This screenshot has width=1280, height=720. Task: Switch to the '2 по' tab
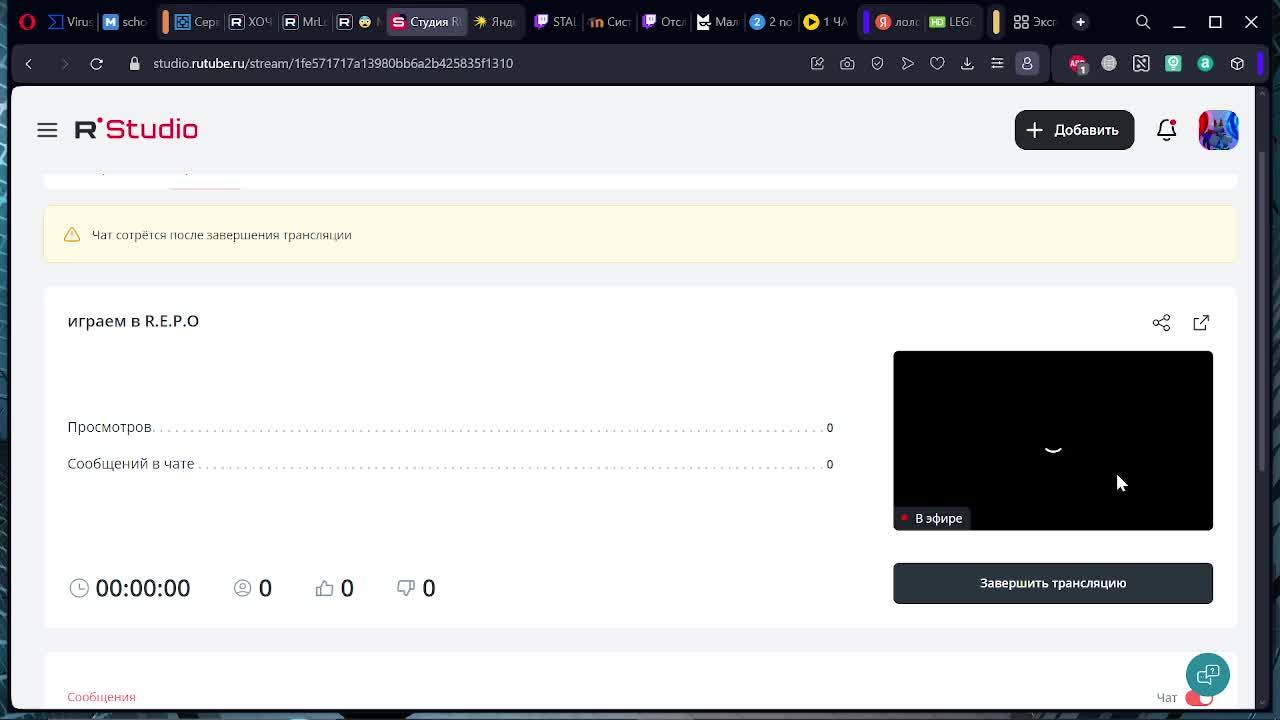(770, 21)
